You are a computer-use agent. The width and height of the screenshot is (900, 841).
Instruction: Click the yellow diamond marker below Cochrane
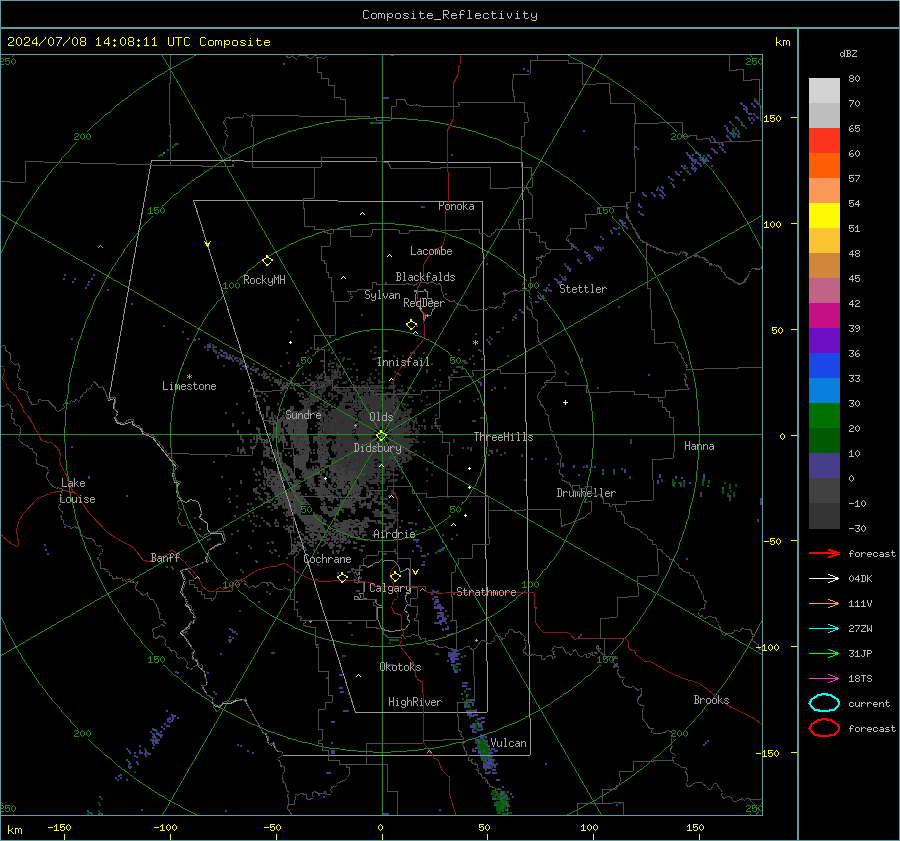(x=342, y=577)
